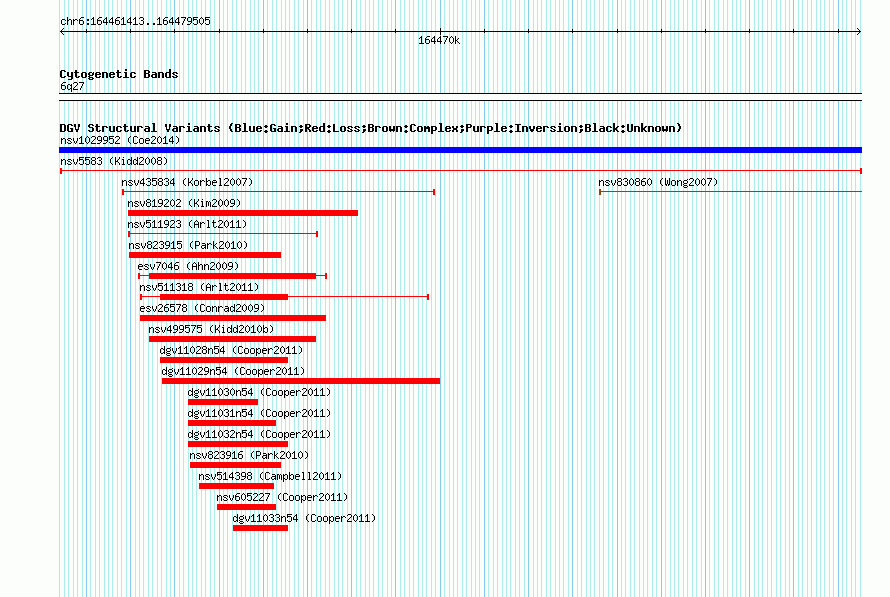Select the brown nsv830860 complex line

point(731,192)
